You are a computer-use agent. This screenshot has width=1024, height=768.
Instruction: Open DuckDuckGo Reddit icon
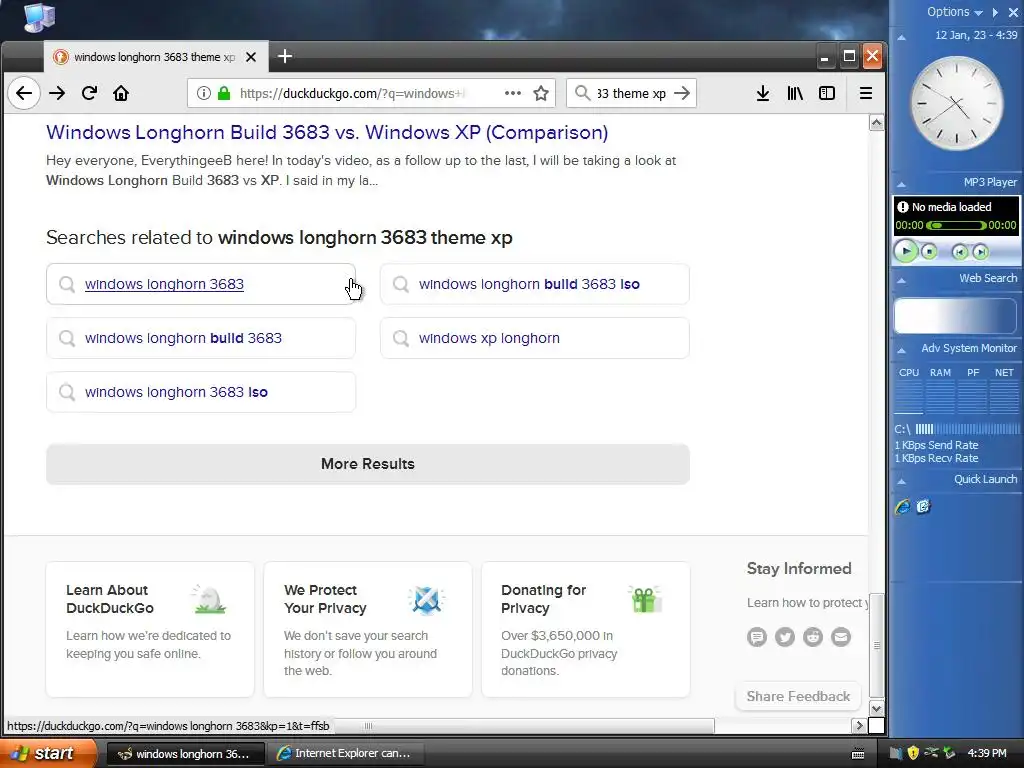[x=813, y=636]
